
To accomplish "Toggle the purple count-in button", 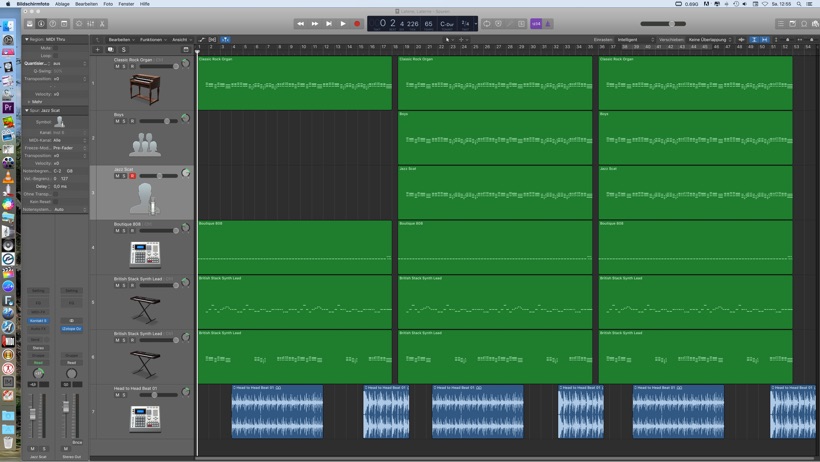I will coord(536,24).
